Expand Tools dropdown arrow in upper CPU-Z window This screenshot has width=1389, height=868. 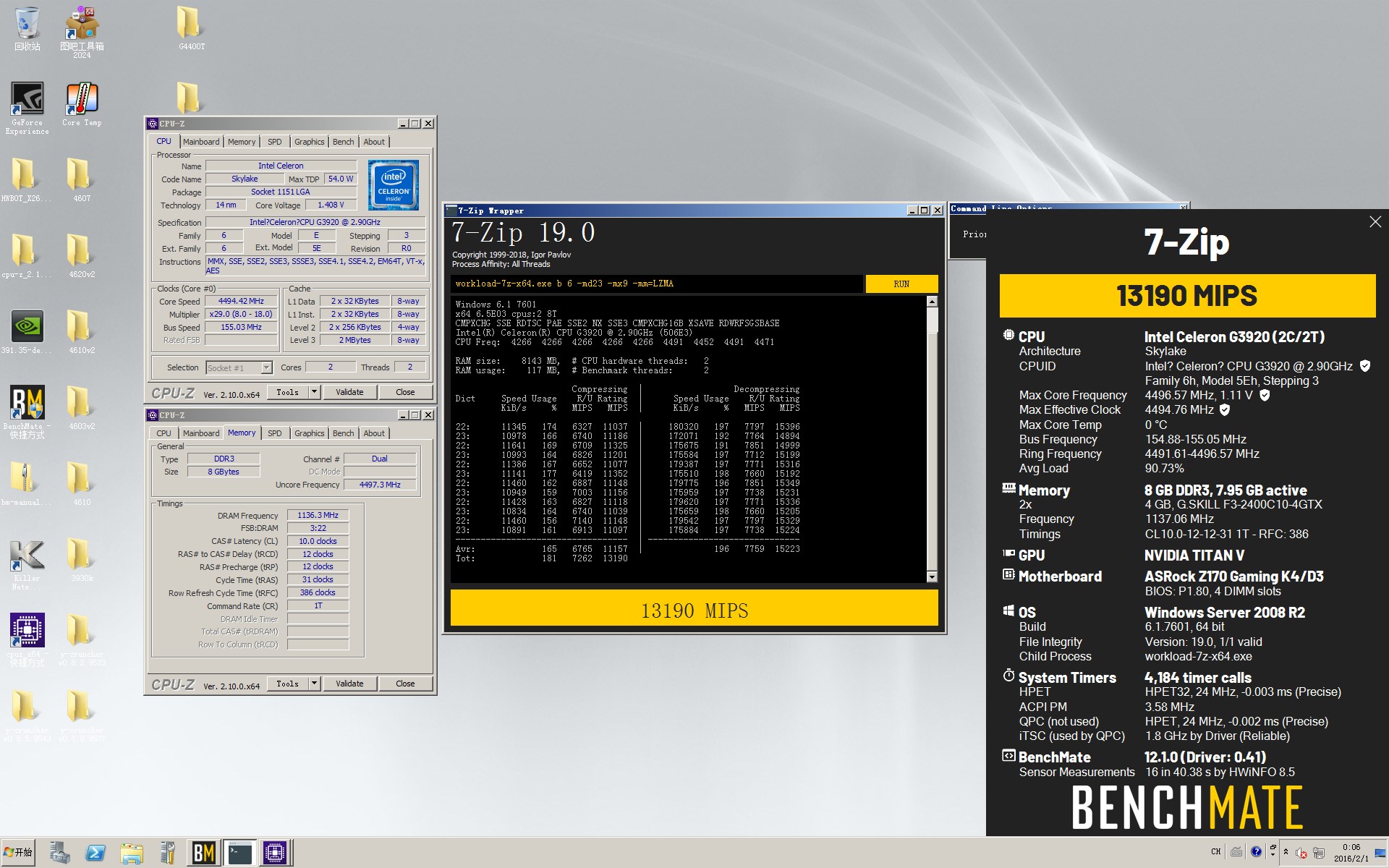pos(314,392)
